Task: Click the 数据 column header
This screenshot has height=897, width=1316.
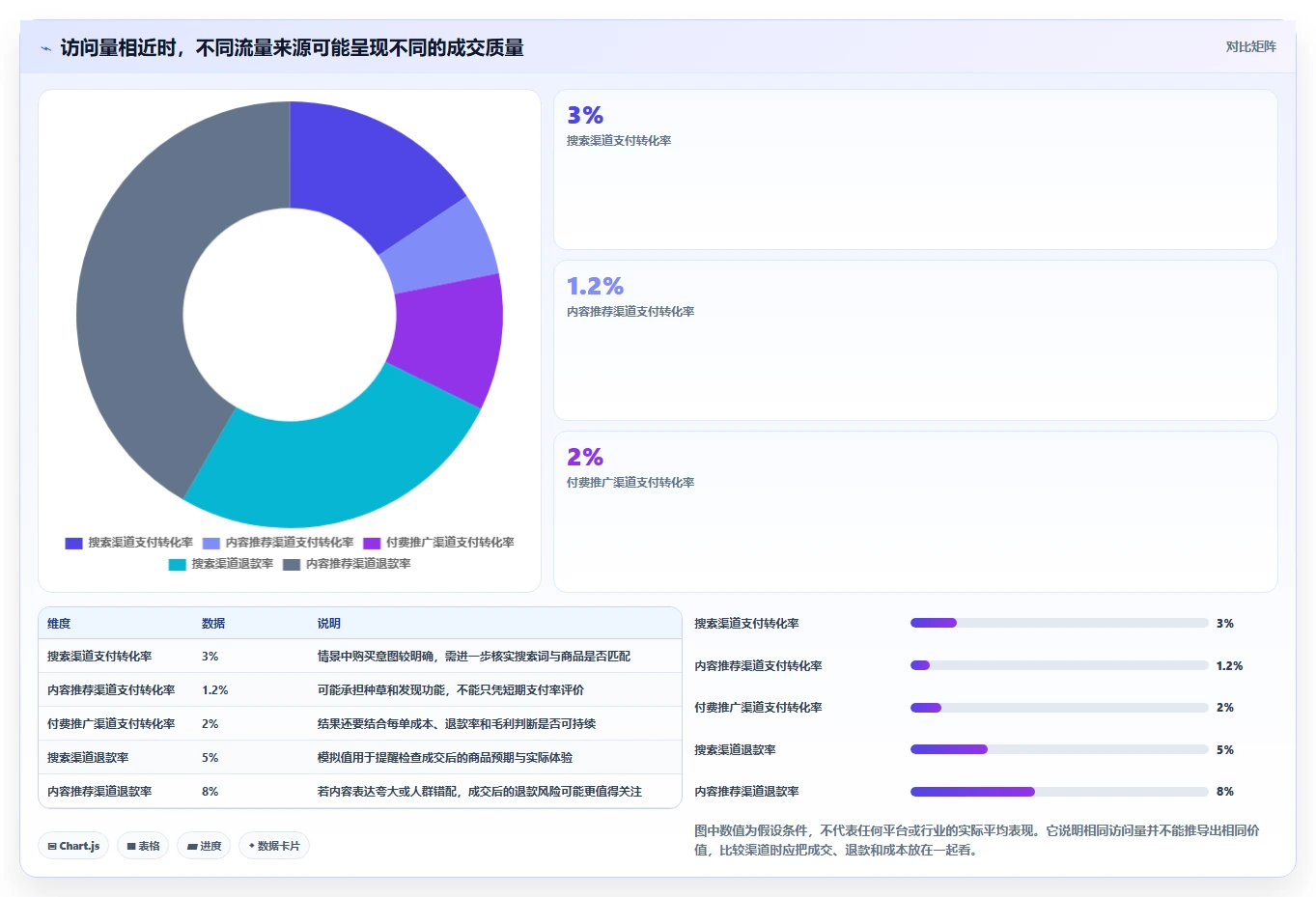Action: pyautogui.click(x=213, y=624)
